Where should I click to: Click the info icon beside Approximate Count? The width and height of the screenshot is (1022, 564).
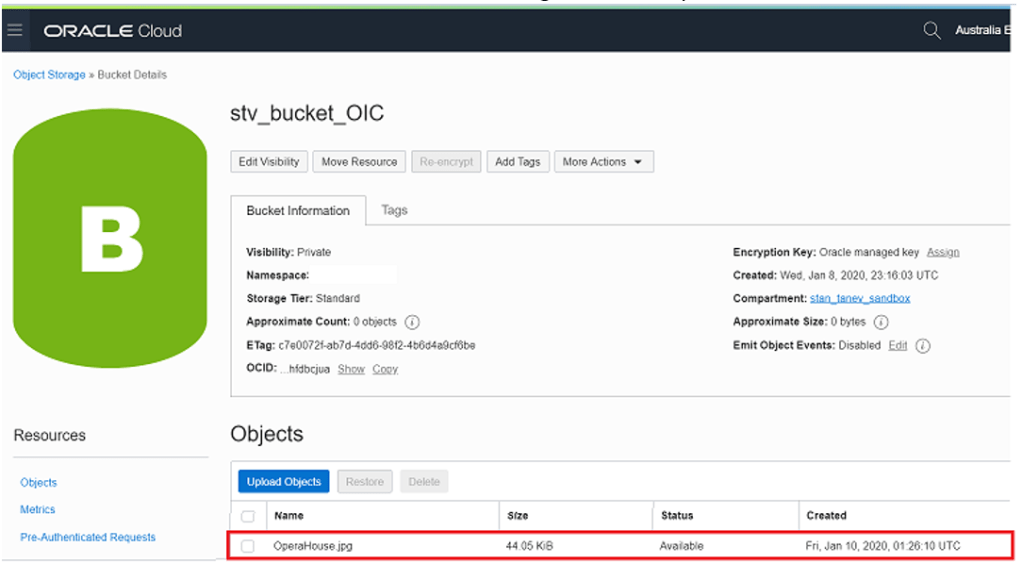(x=412, y=322)
